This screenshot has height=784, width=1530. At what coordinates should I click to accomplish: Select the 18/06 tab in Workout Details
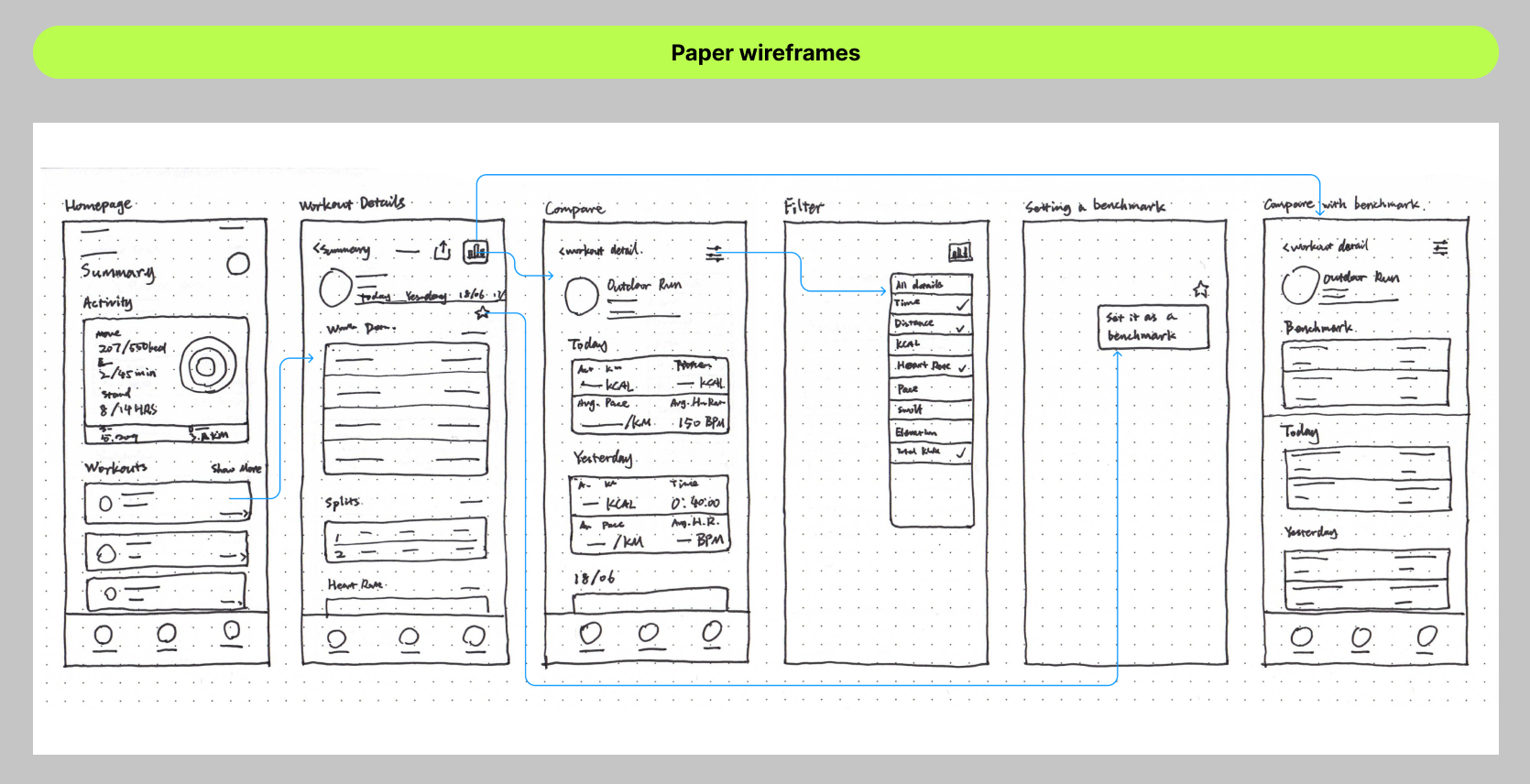[x=472, y=294]
